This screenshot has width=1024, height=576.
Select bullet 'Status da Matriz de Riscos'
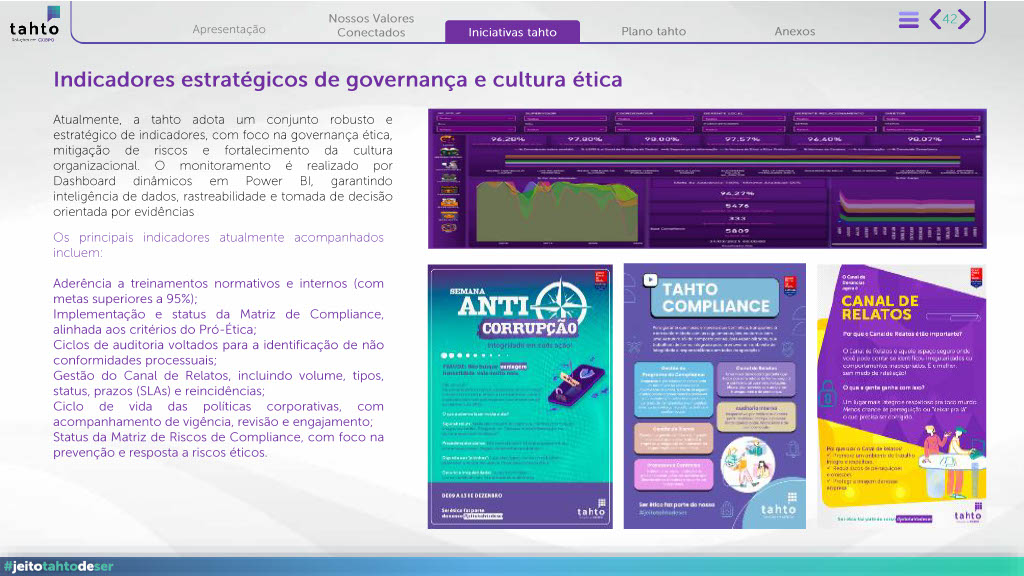[x=218, y=445]
